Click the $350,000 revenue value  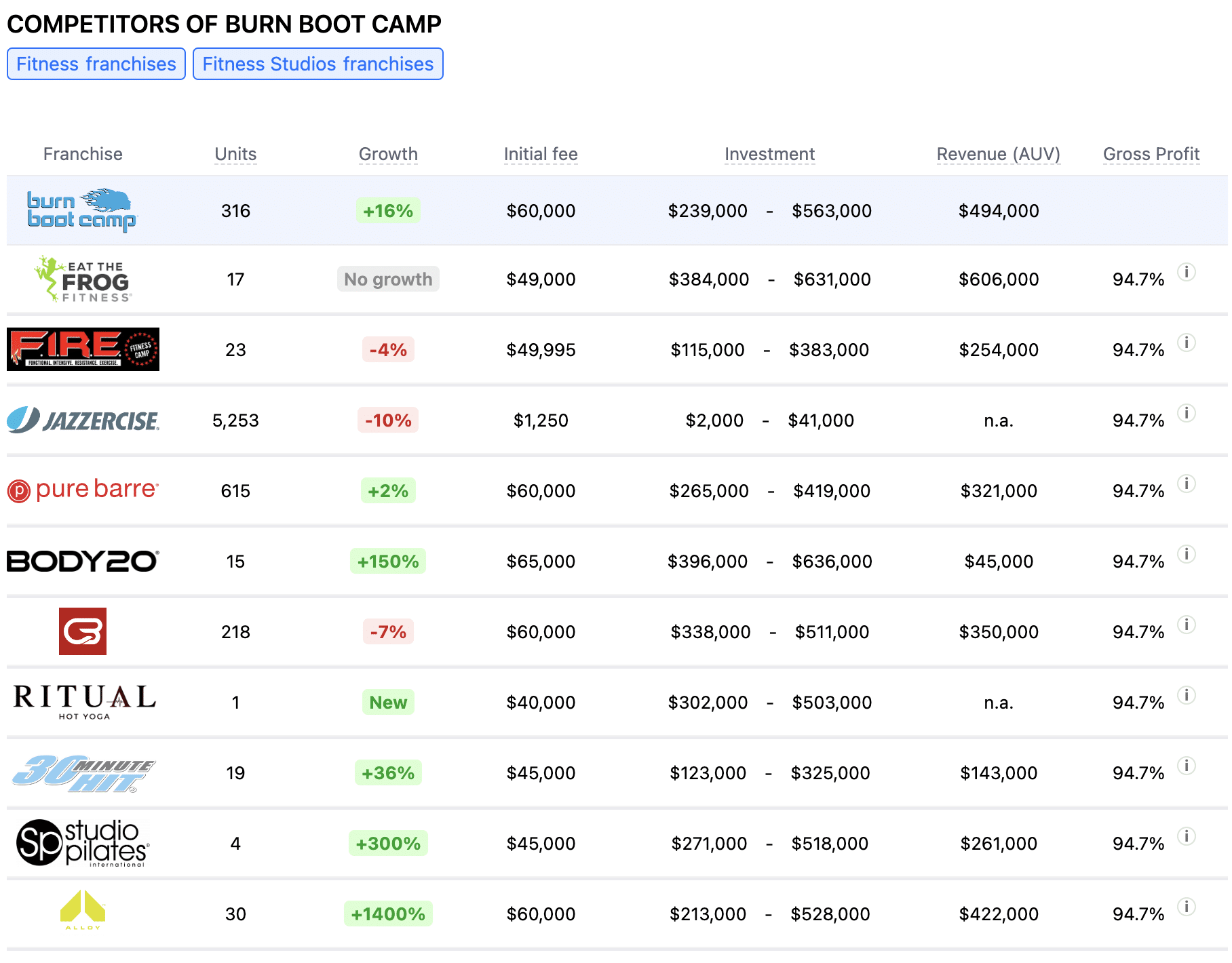[999, 632]
